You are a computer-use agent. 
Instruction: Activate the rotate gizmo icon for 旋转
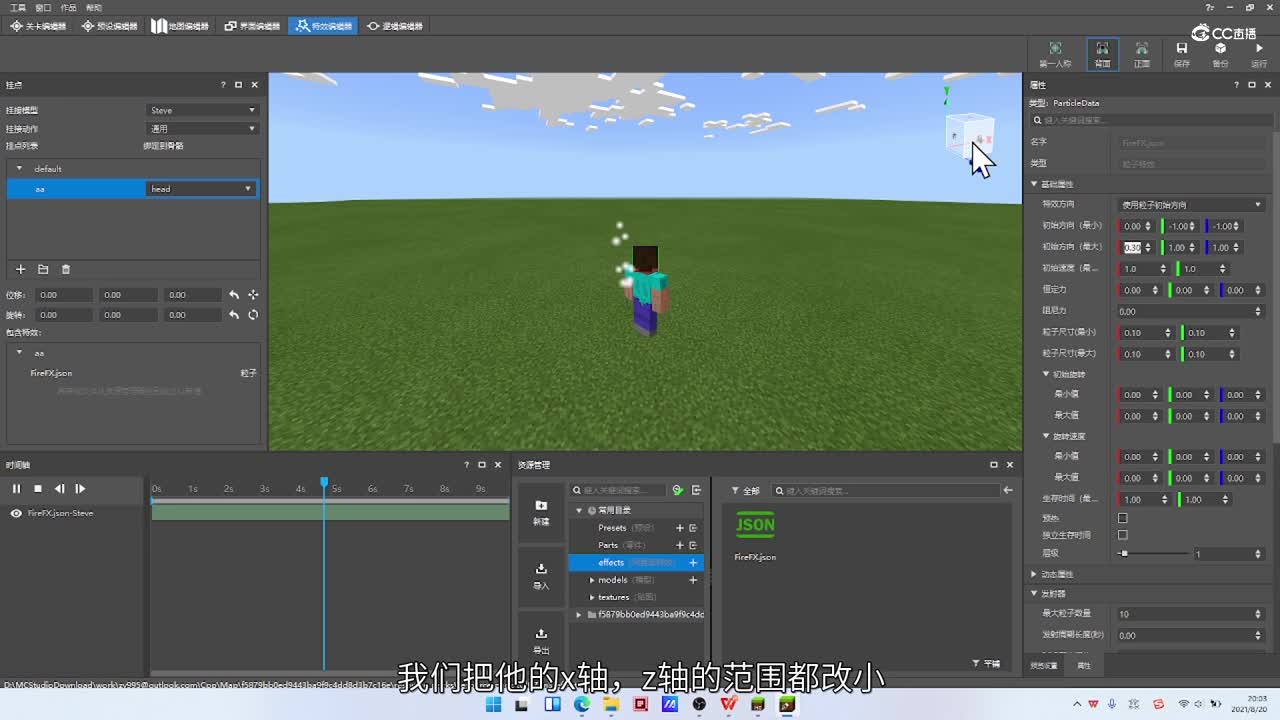click(253, 315)
